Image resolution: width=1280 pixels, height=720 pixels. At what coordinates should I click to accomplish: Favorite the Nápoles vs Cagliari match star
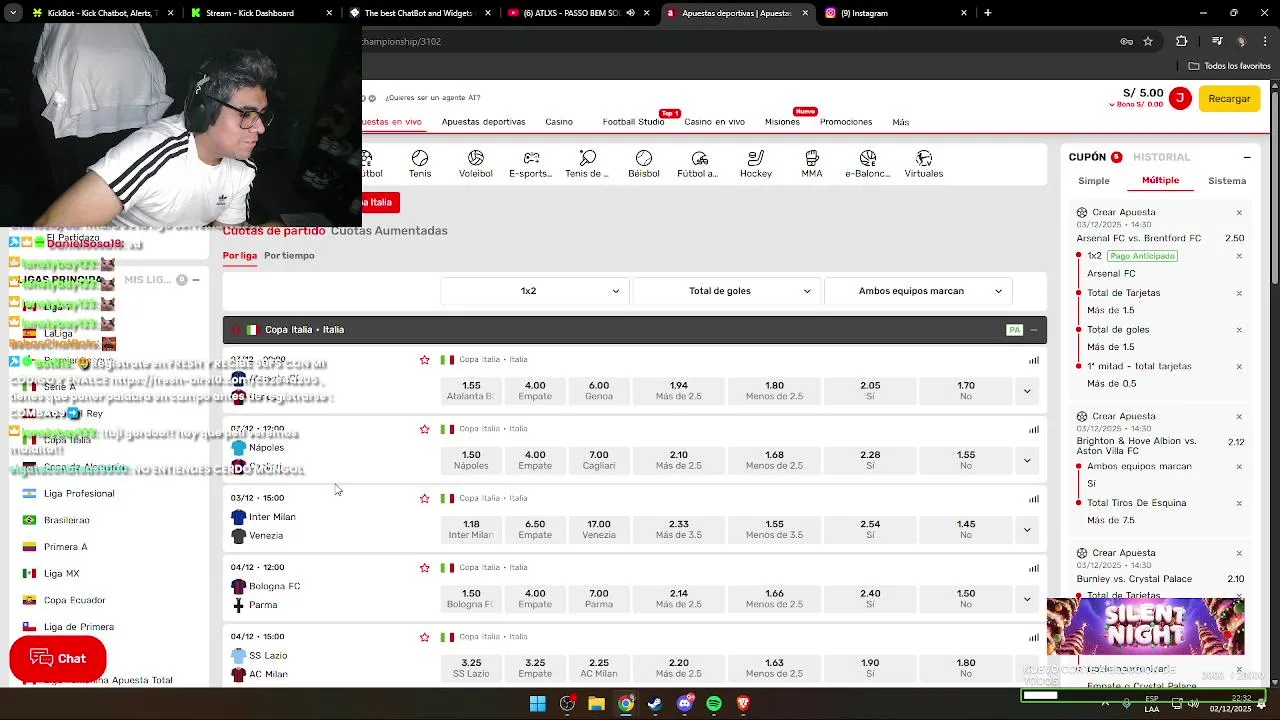[425, 429]
